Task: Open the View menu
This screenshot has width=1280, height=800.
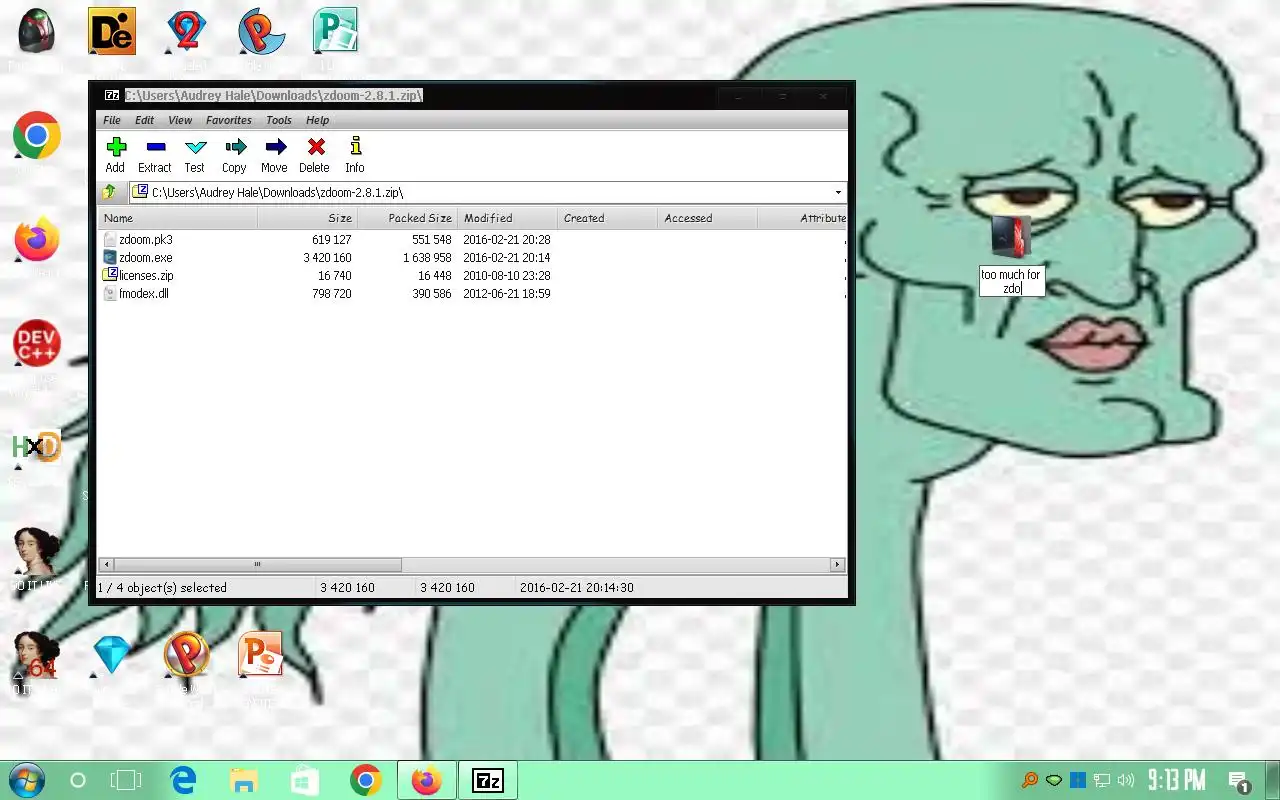Action: (180, 120)
